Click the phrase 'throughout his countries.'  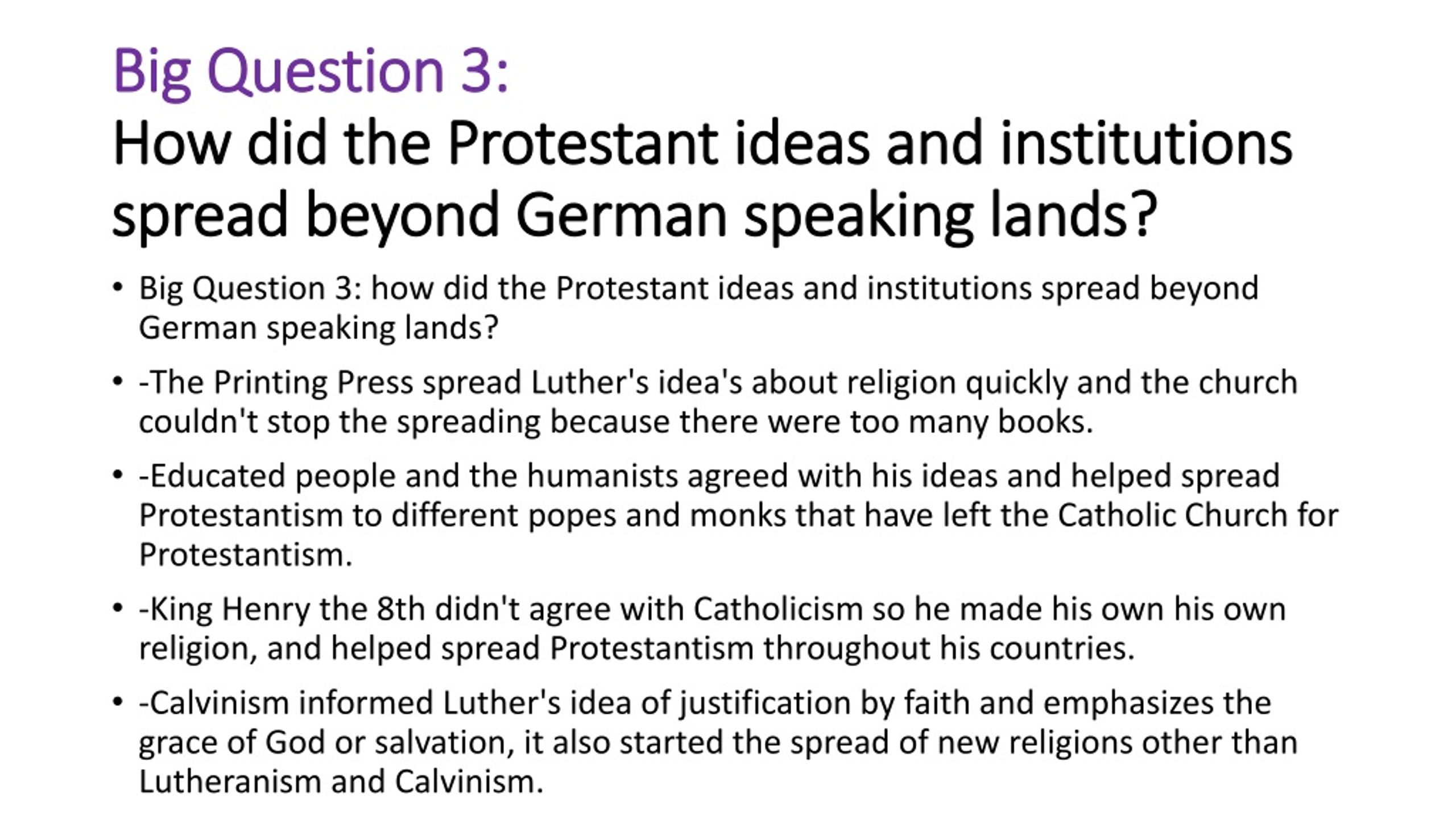[x=949, y=648]
